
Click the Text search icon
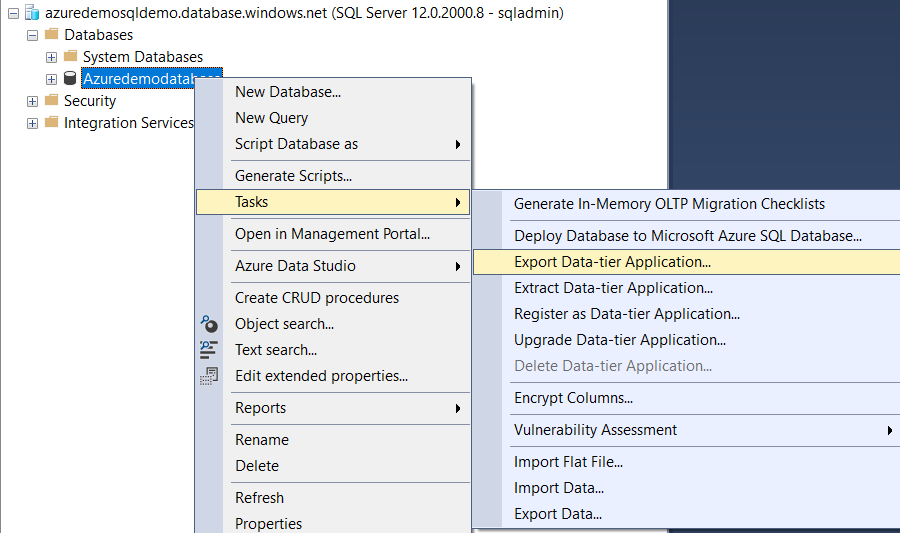point(208,350)
